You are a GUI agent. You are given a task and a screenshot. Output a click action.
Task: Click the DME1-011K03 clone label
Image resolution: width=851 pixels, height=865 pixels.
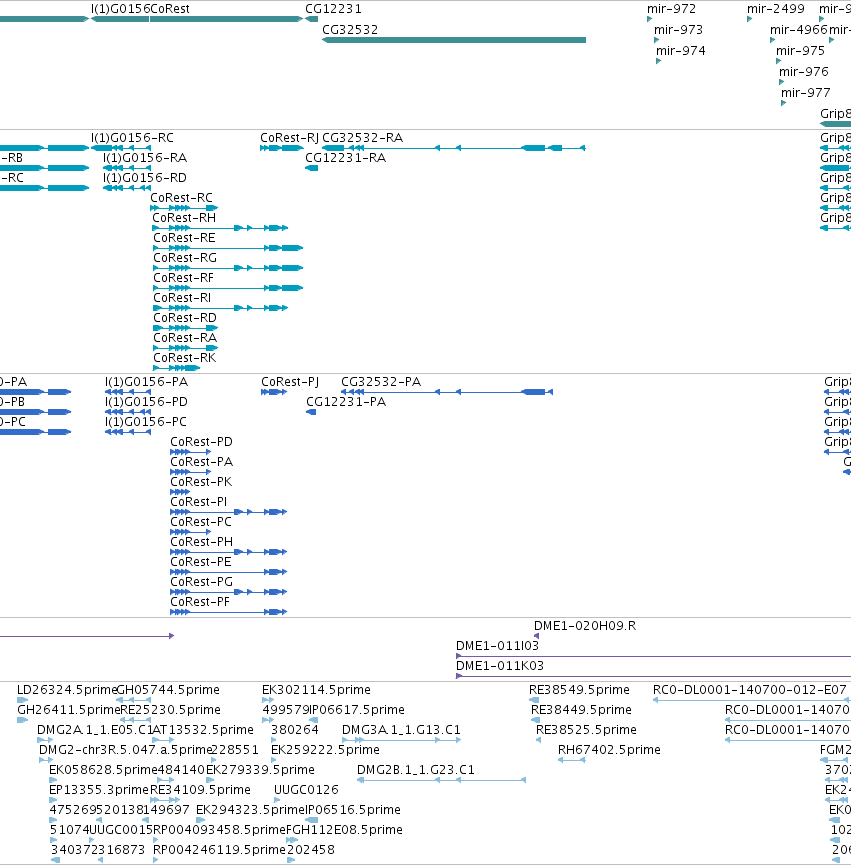500,665
